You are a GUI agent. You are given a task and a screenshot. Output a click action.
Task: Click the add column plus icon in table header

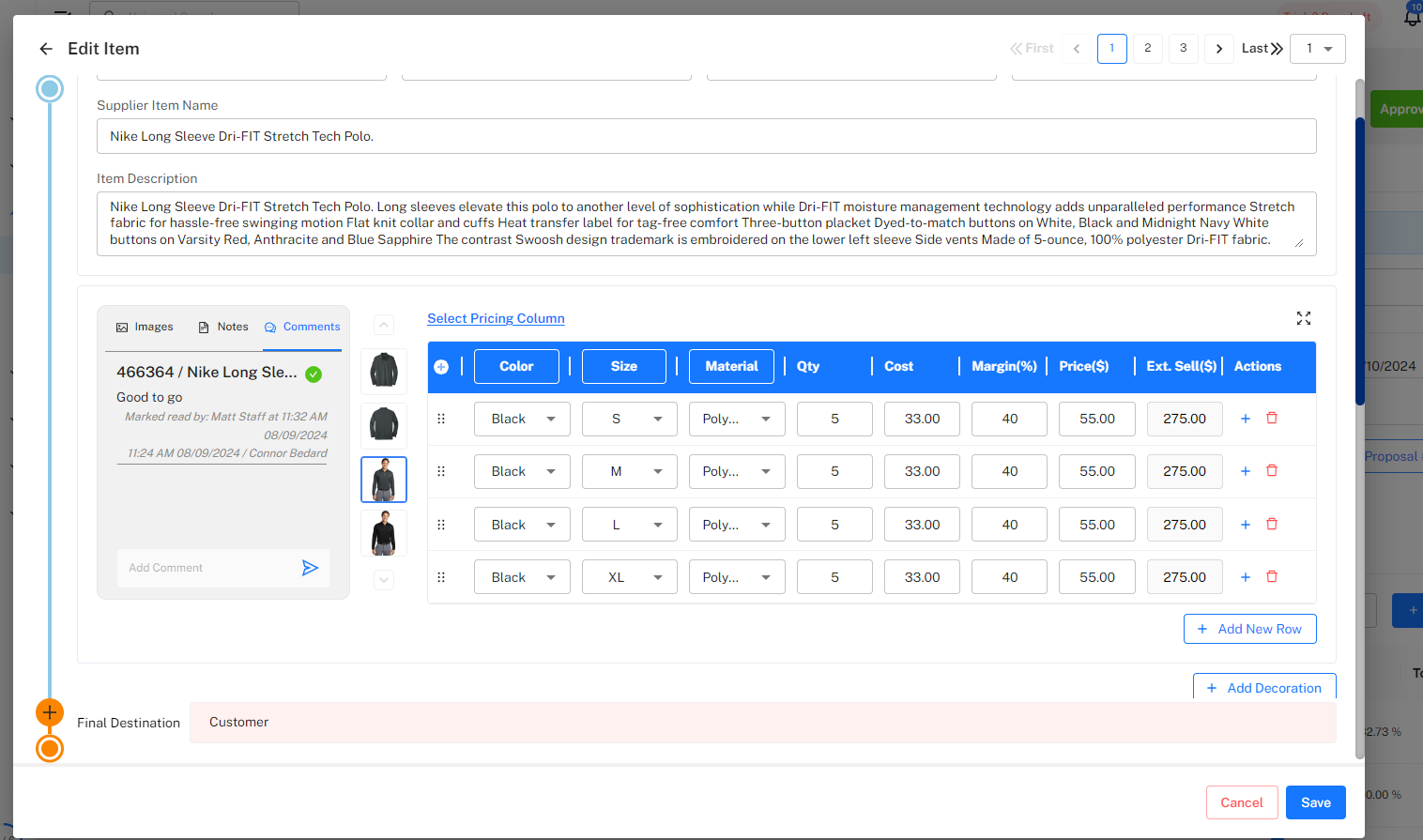pos(441,367)
